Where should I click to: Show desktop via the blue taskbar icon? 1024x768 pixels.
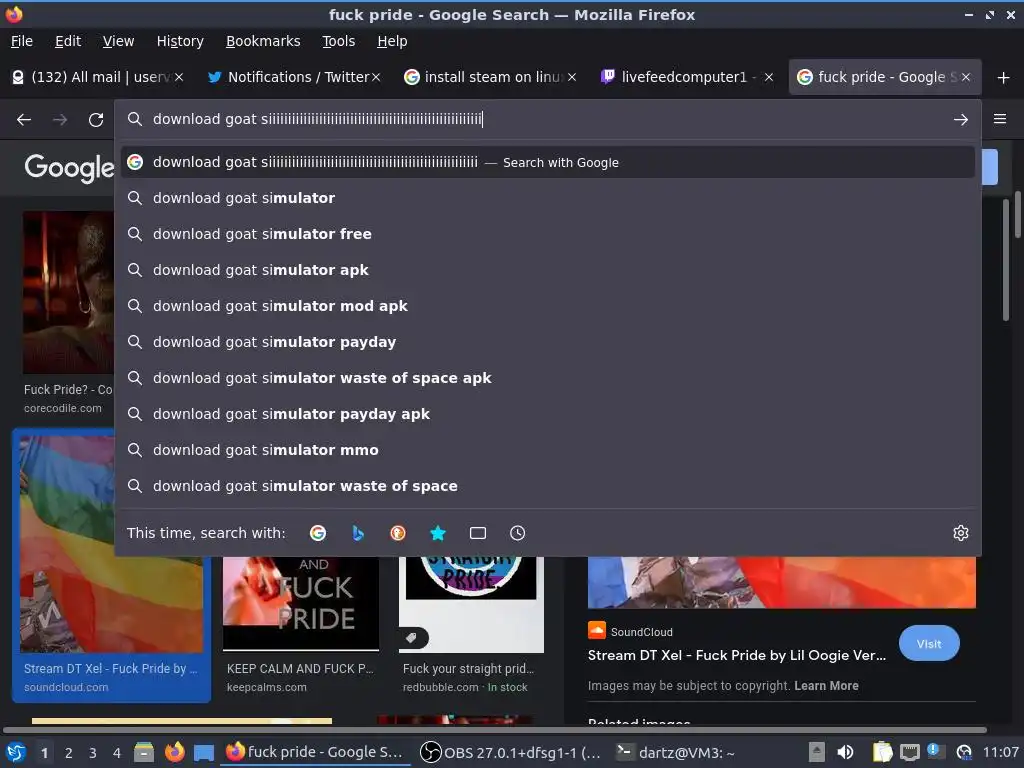point(204,753)
